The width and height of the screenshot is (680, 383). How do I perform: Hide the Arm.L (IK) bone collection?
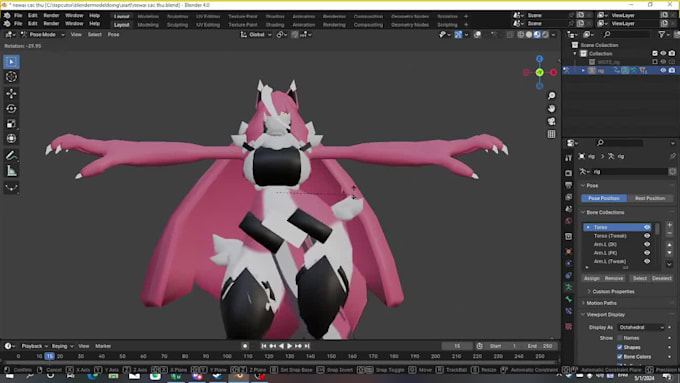coord(647,244)
